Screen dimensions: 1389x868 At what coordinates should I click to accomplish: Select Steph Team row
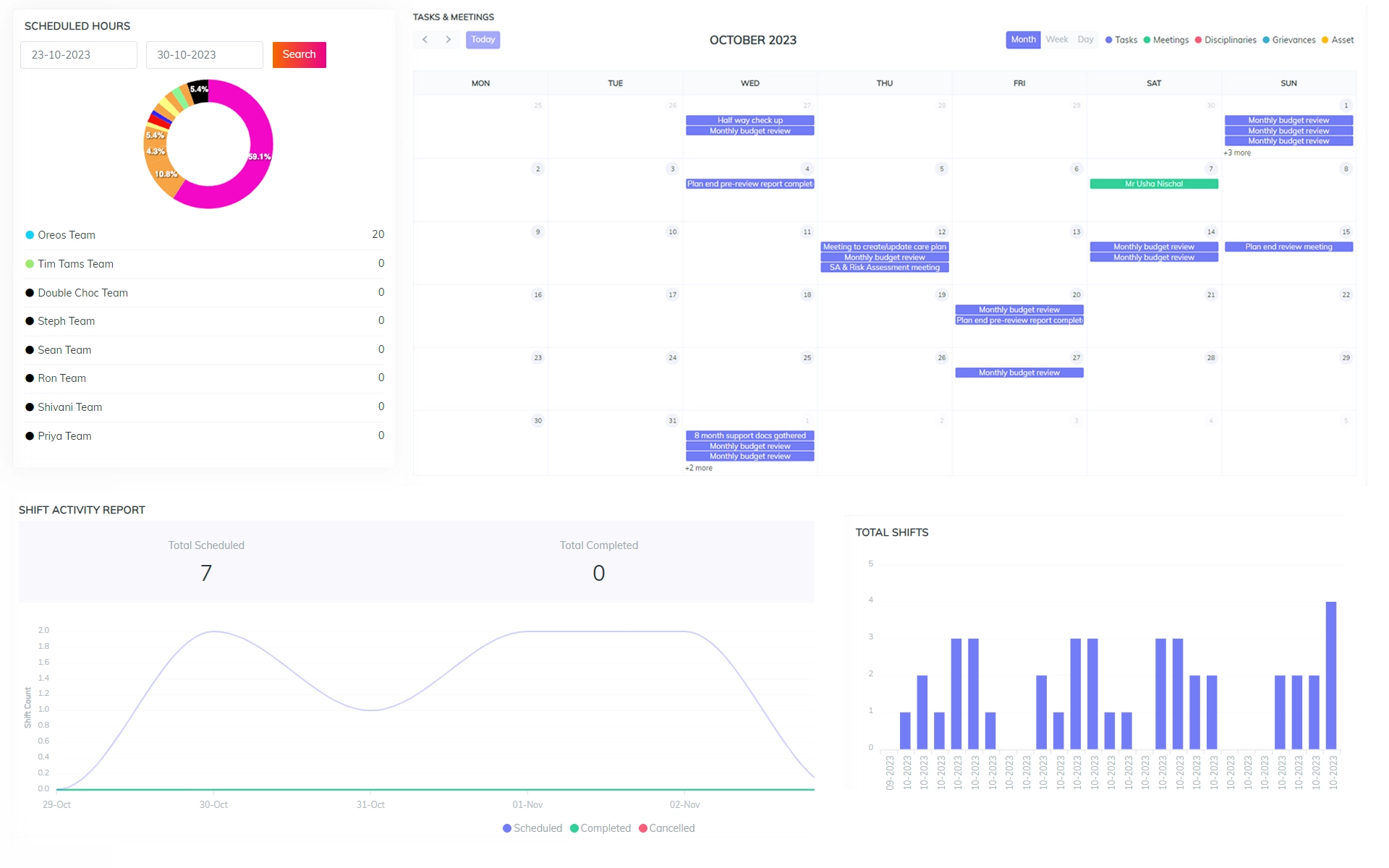tap(205, 321)
